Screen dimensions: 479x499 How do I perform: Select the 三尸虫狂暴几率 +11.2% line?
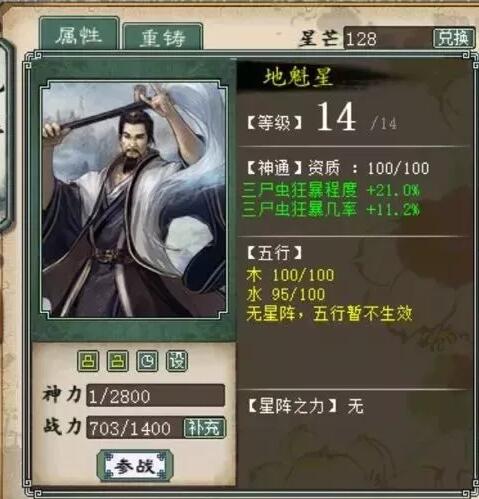331,209
